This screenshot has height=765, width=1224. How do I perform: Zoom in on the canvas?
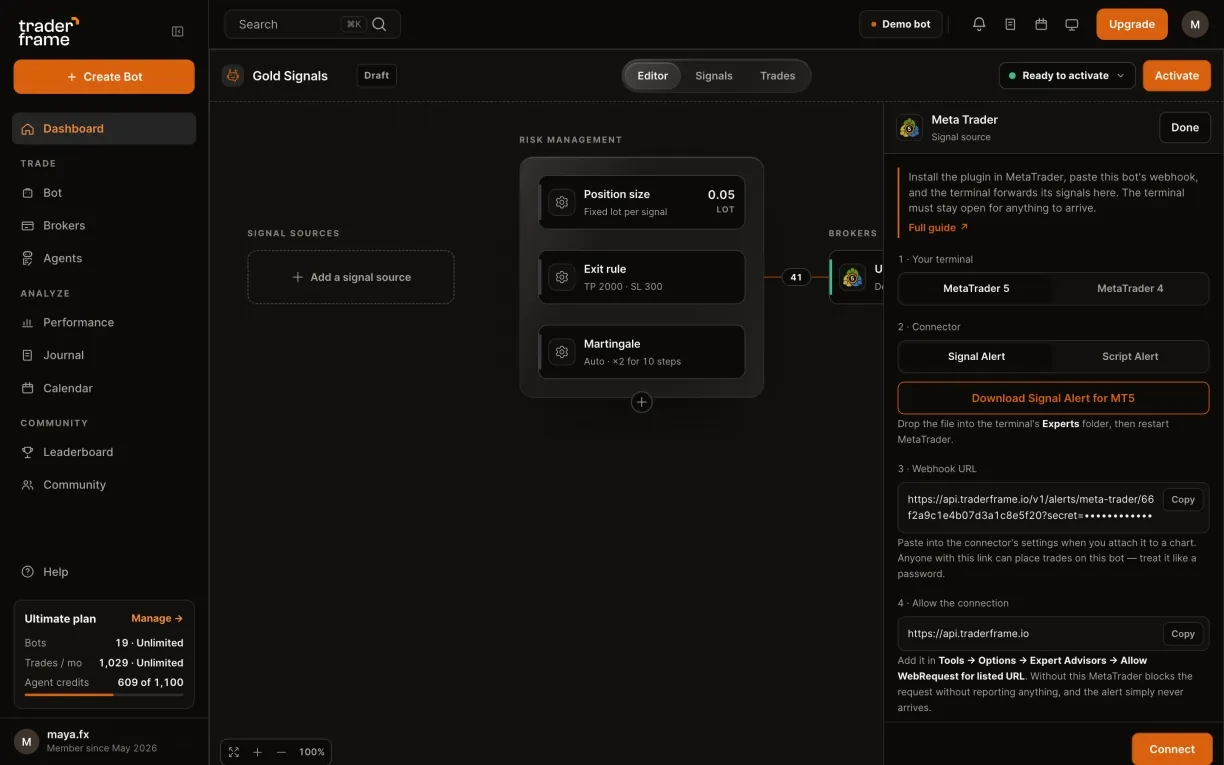pos(257,752)
